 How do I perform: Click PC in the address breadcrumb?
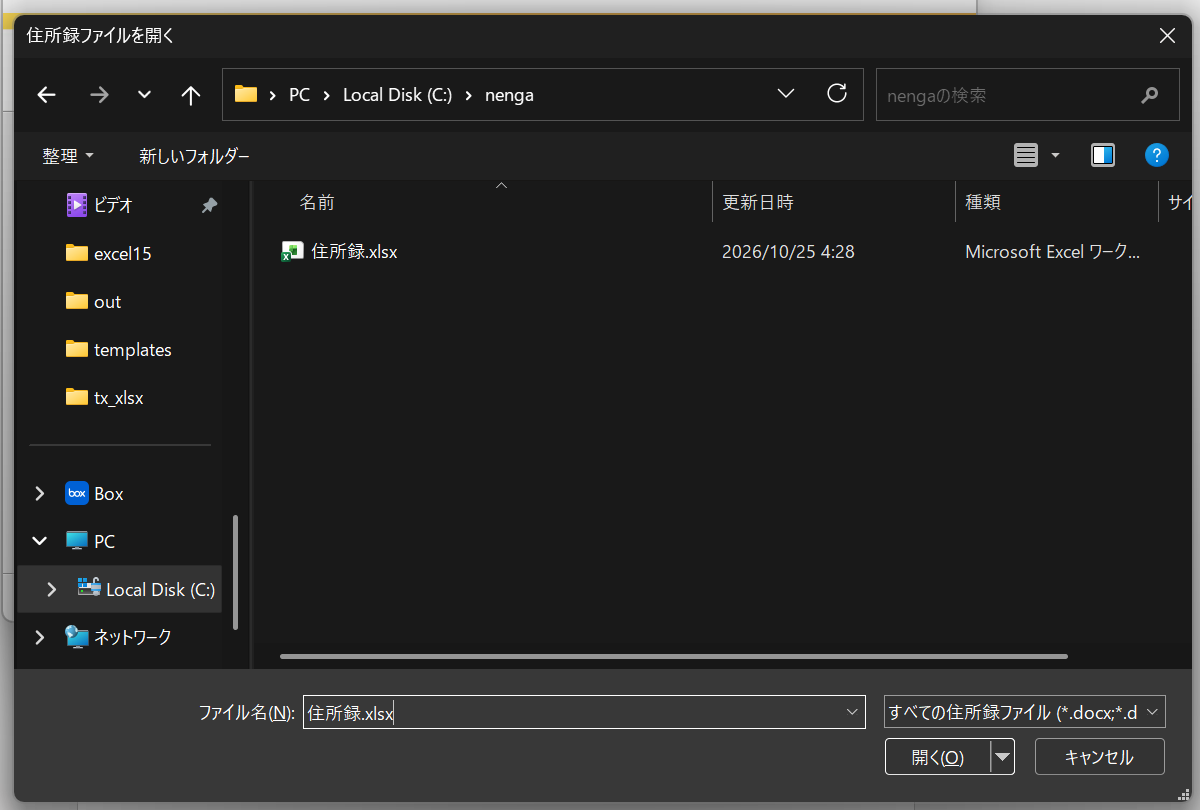(299, 95)
